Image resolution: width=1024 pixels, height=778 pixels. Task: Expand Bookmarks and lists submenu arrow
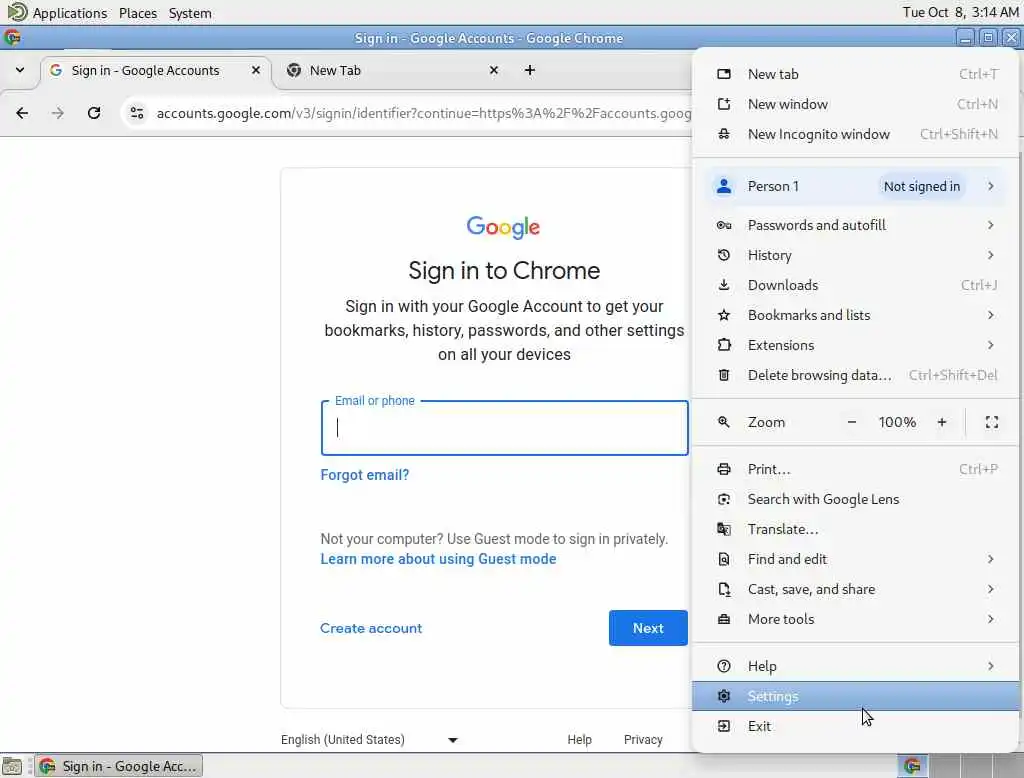pyautogui.click(x=991, y=316)
